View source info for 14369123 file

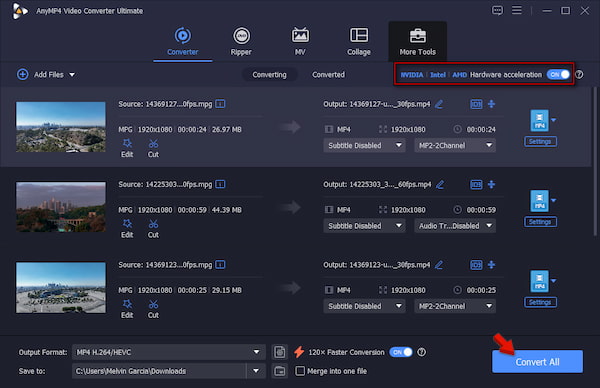coord(220,265)
